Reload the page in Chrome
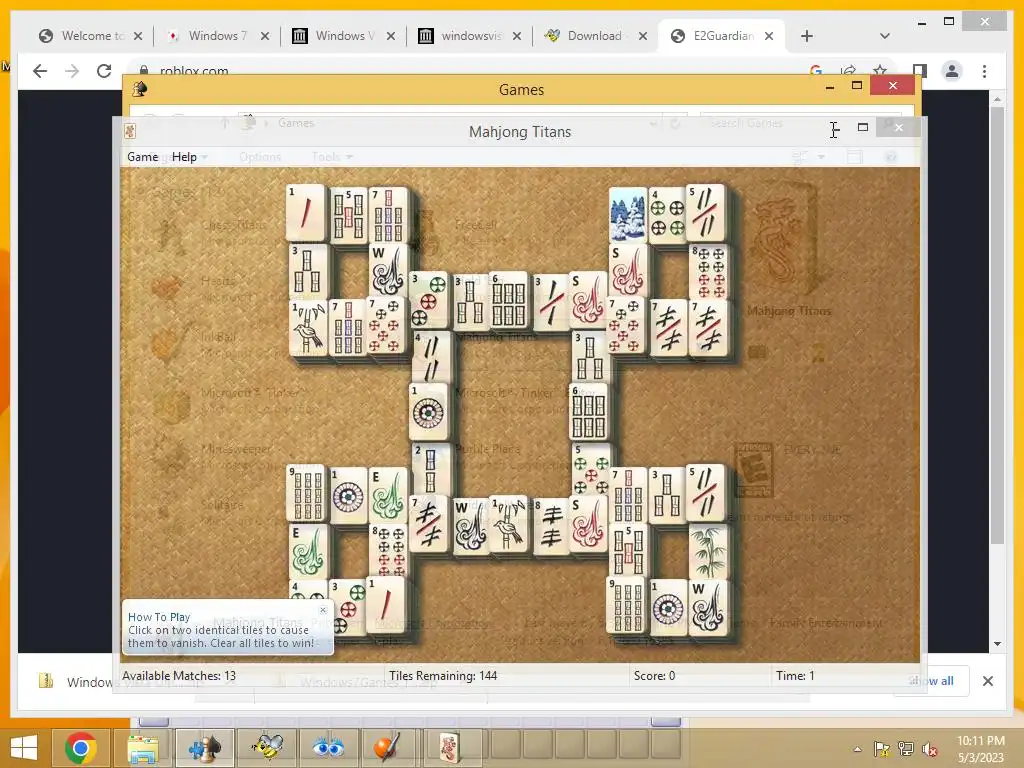The image size is (1024, 768). coord(104,71)
